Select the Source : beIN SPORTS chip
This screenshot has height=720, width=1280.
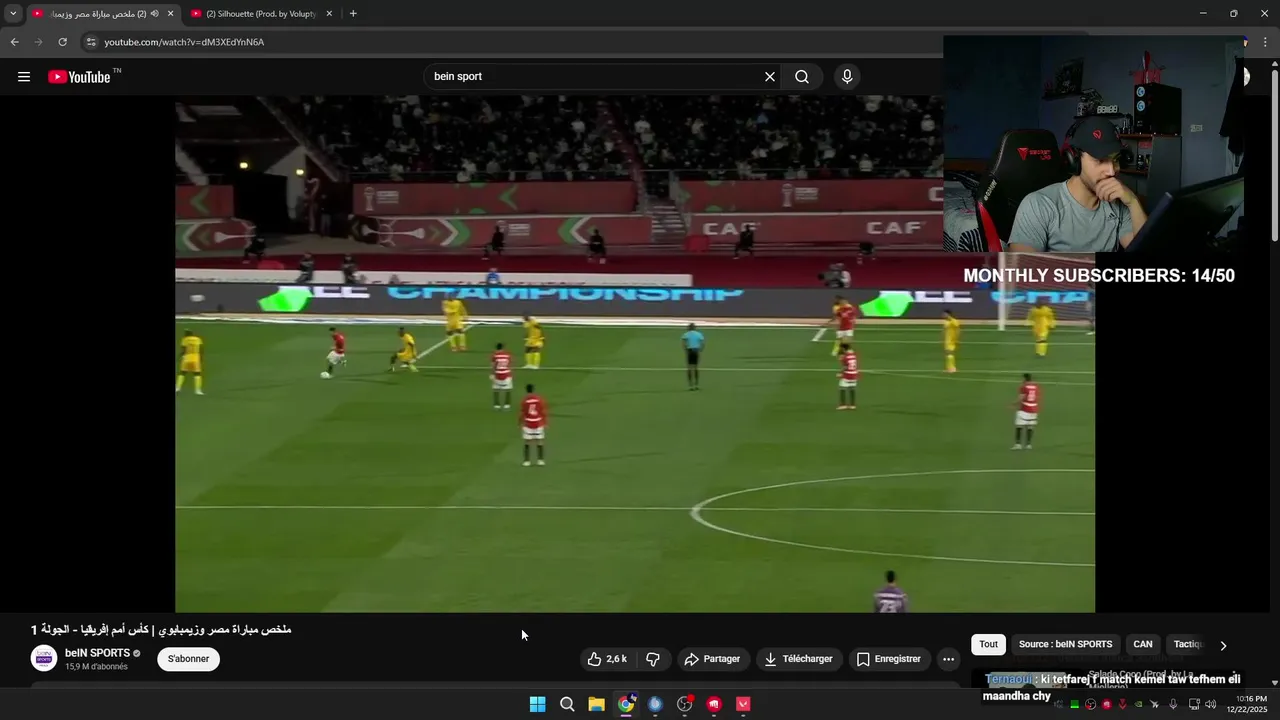point(1065,645)
